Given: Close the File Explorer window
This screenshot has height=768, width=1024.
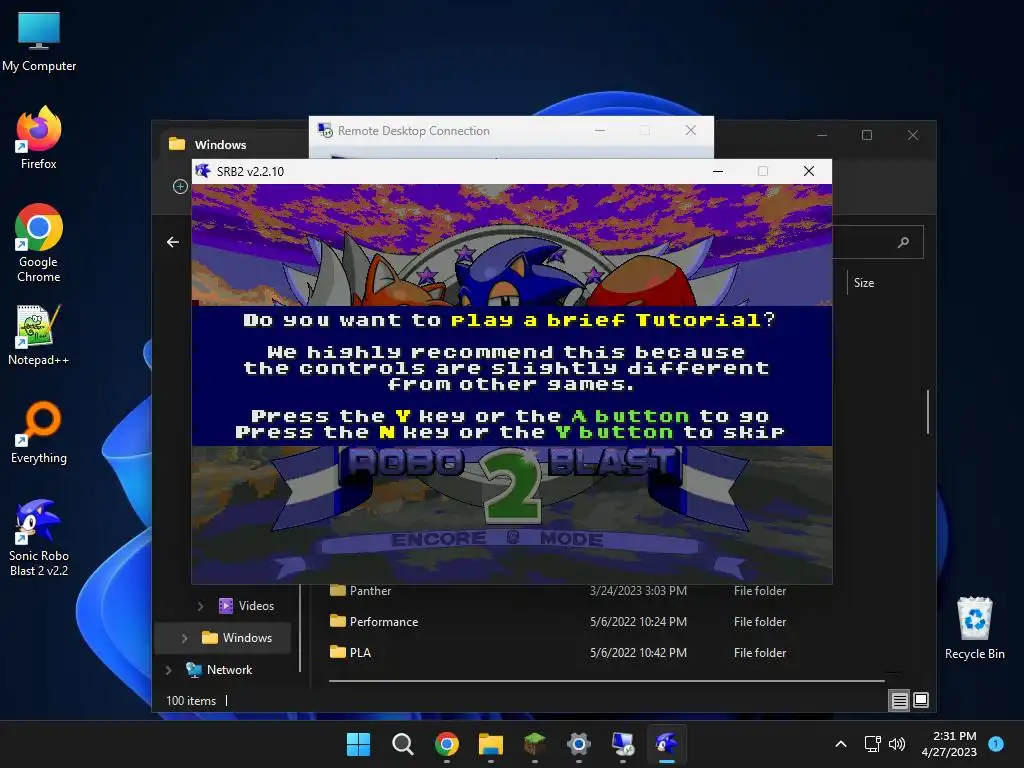Looking at the screenshot, I should (912, 135).
